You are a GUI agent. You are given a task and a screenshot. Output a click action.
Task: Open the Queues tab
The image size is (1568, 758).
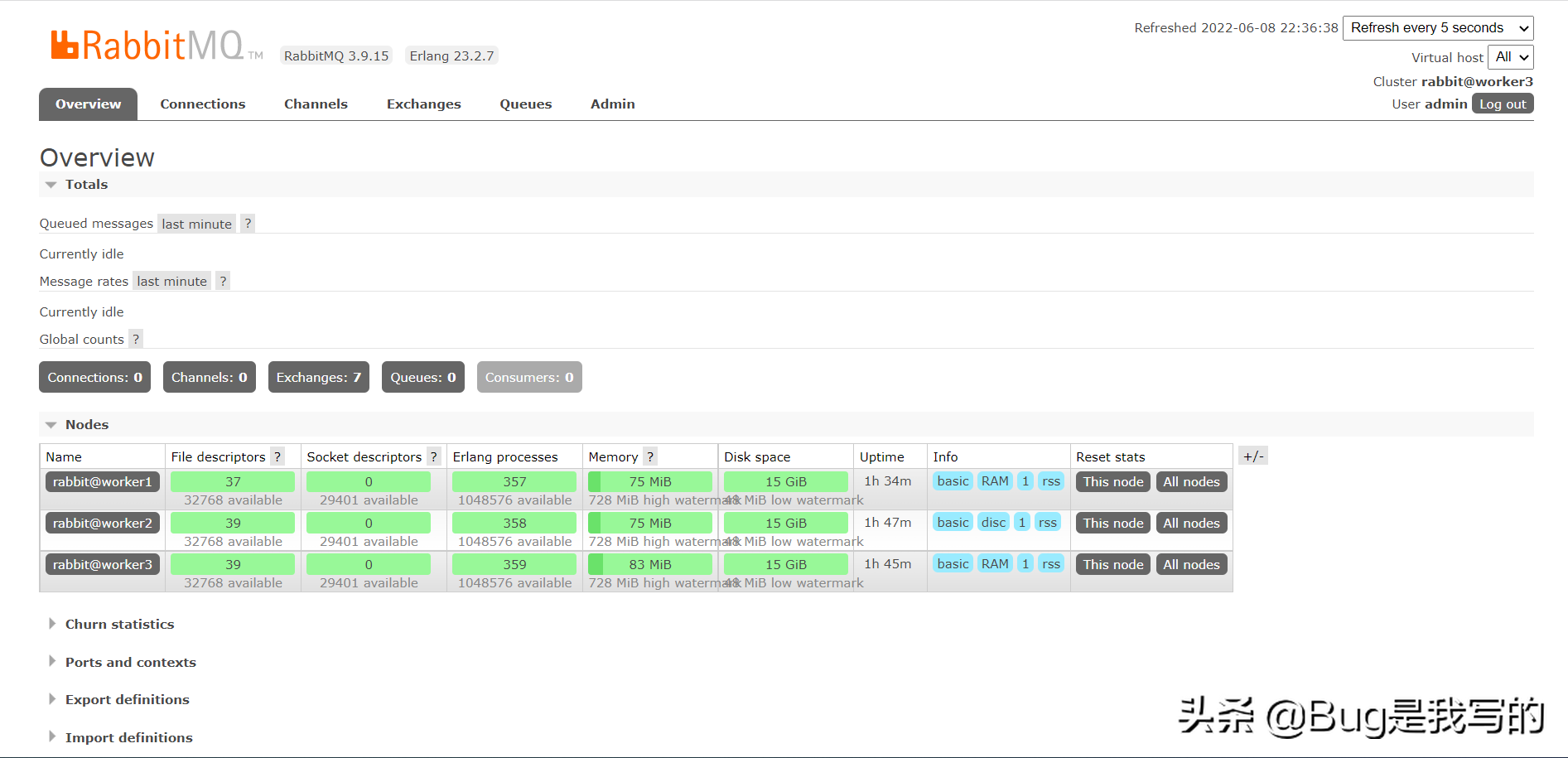526,104
